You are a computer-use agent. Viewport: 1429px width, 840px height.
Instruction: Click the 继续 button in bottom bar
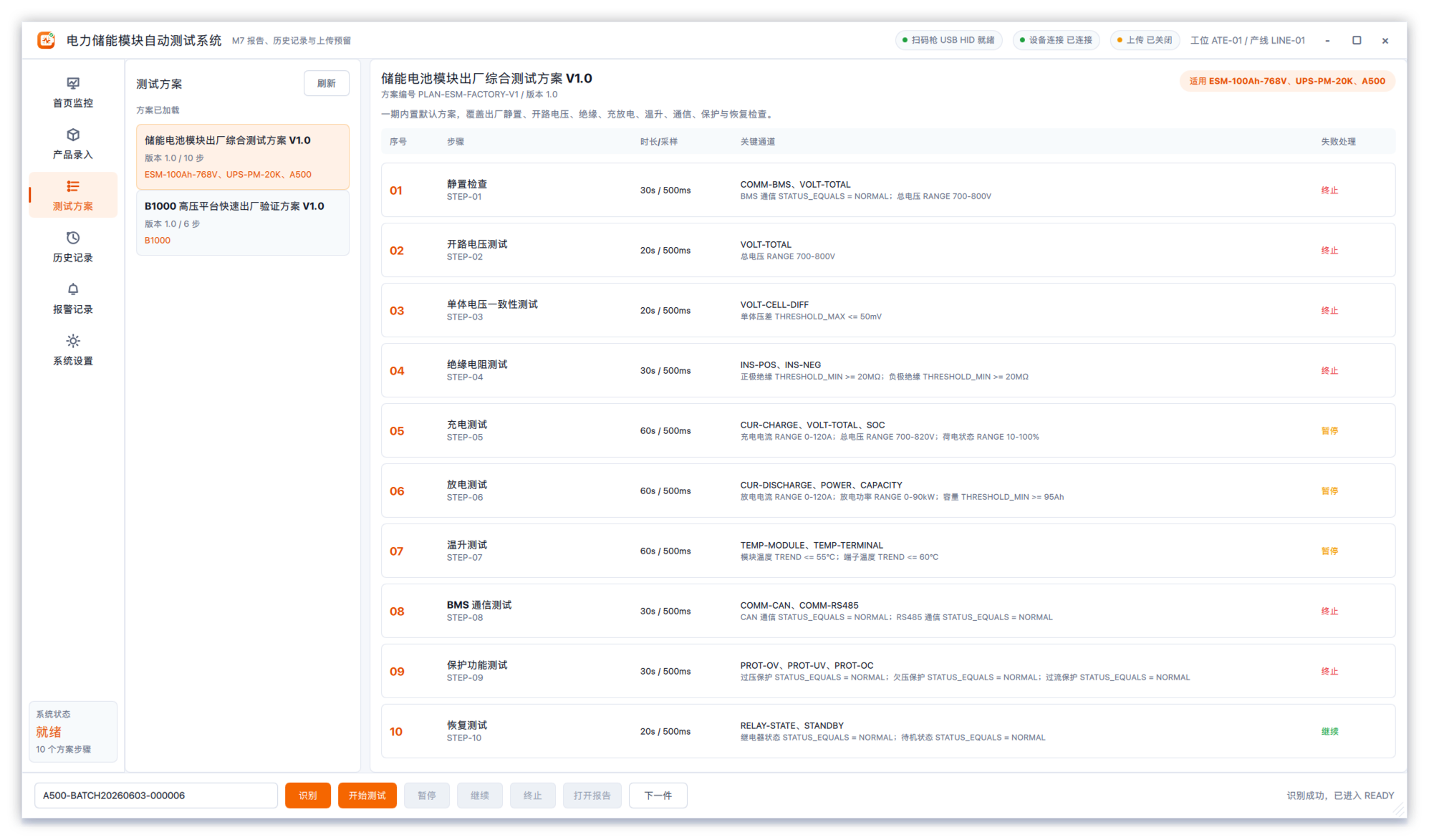click(480, 796)
